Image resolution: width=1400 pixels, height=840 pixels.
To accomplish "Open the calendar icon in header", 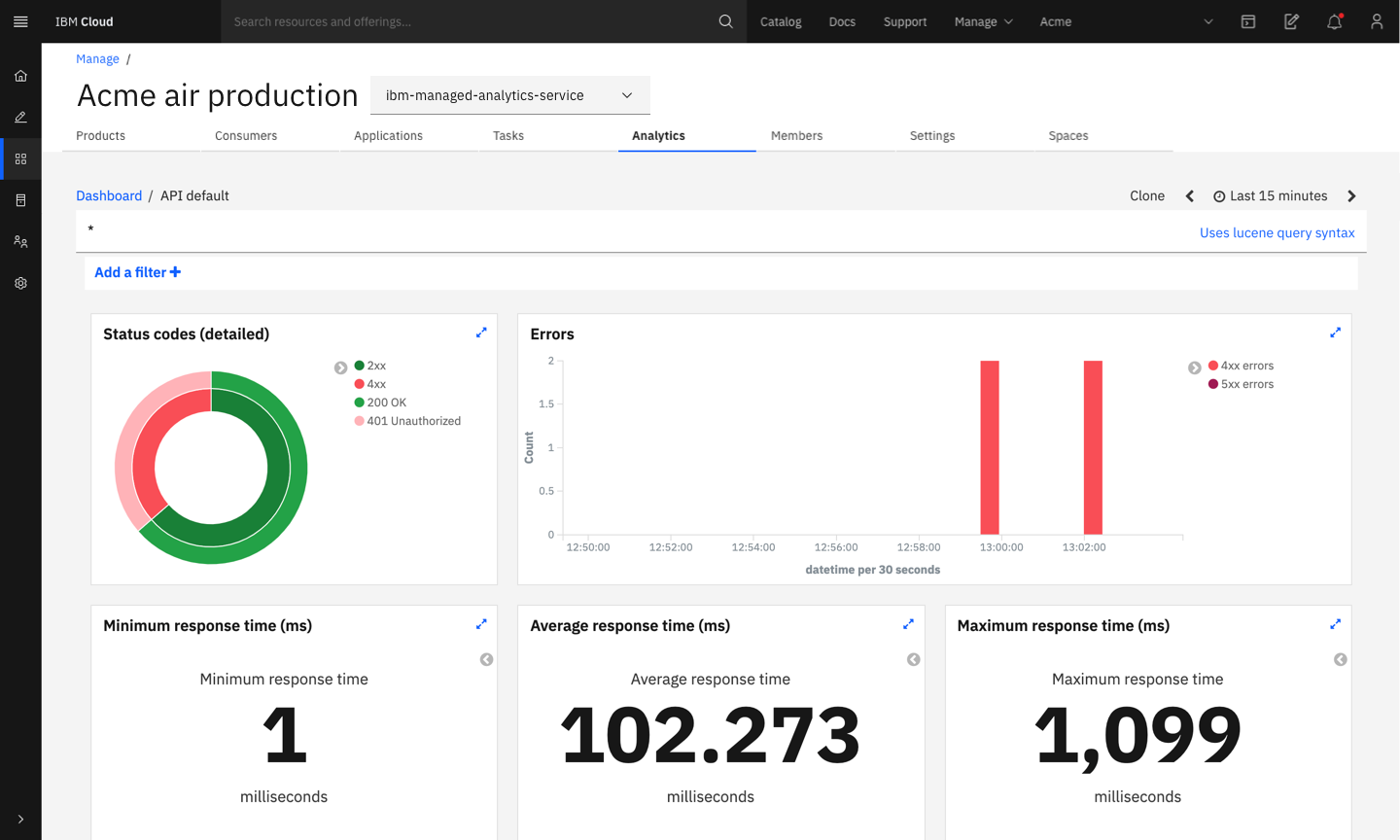I will 1248,21.
